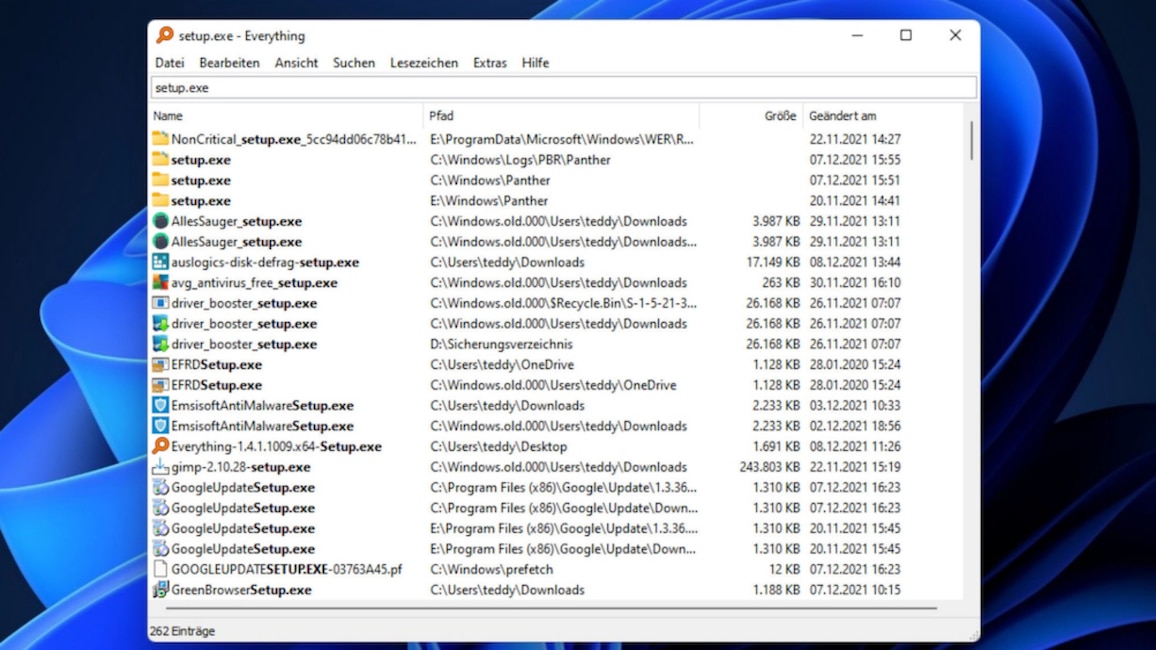
Task: Click the EmsisoftAntiMalwareSetup.exe icon dated 03.12.2021
Action: point(160,405)
